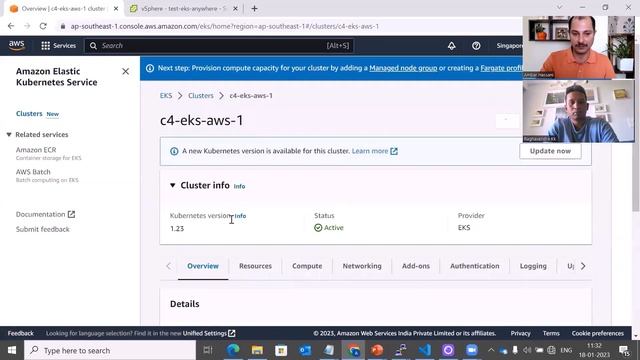This screenshot has height=360, width=640.
Task: Click the Windows taskbar search box
Action: point(110,350)
